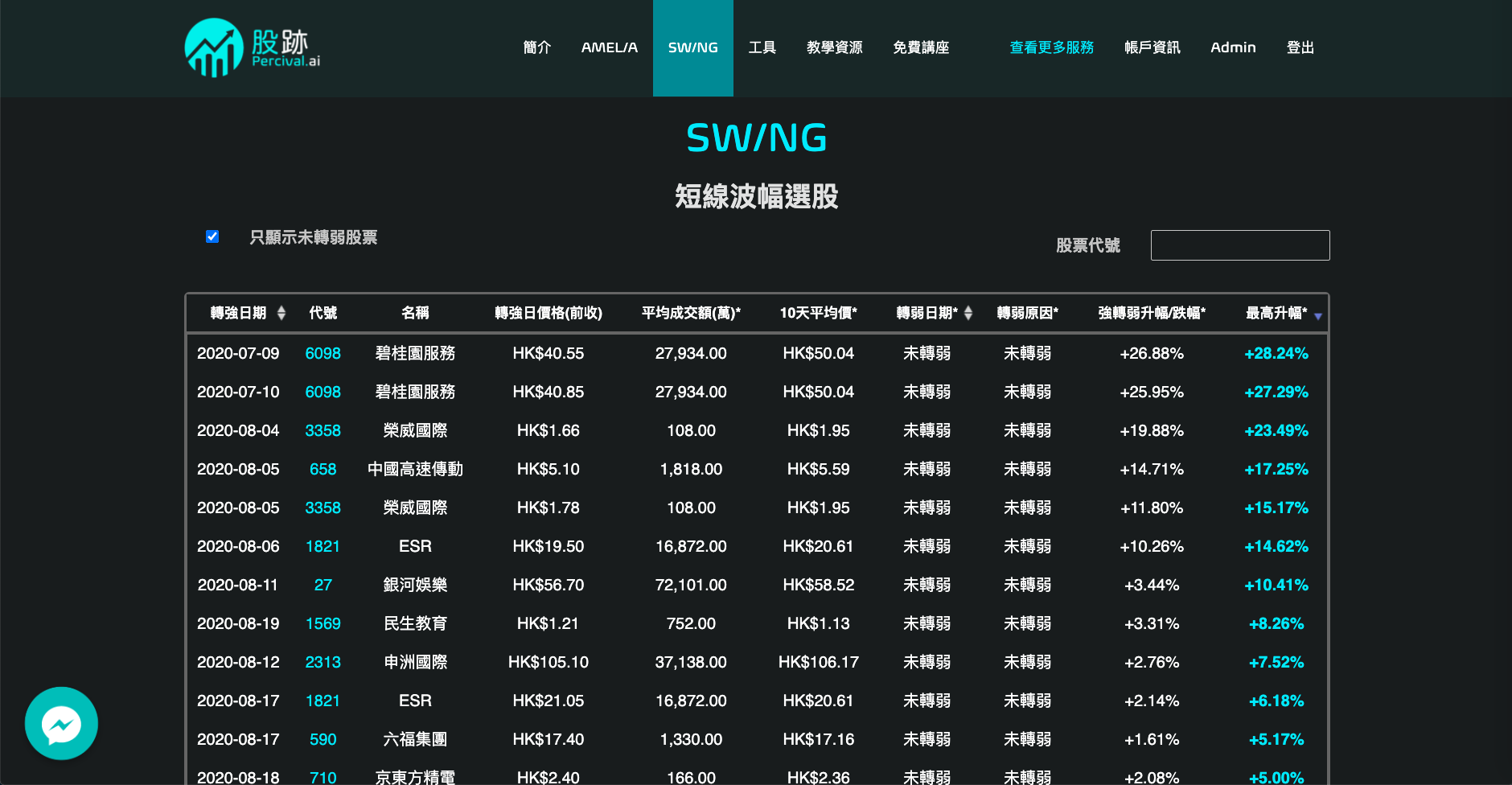
Task: Click the +27.29% highest gain value
Action: coord(1276,392)
